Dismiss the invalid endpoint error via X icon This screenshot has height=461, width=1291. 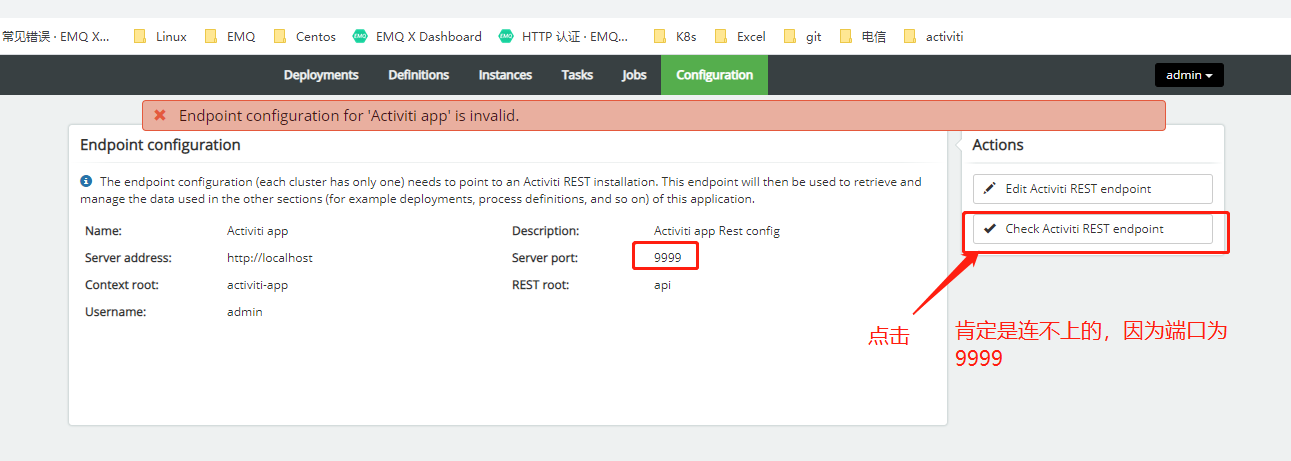160,116
